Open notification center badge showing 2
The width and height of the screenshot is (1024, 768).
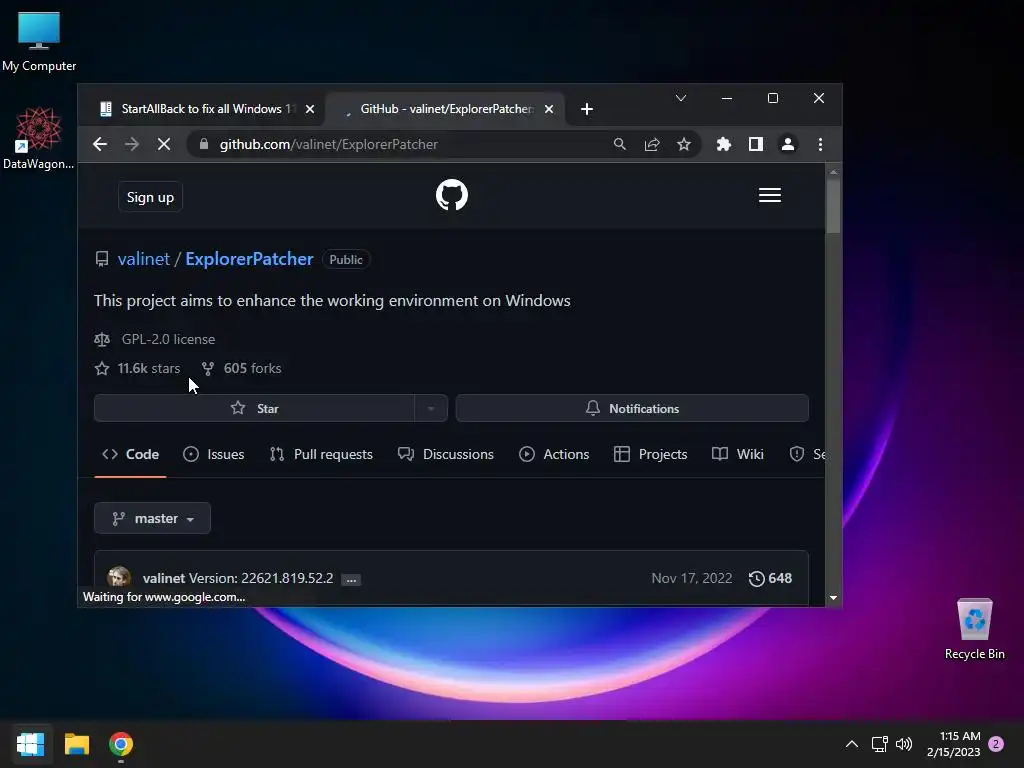[996, 744]
